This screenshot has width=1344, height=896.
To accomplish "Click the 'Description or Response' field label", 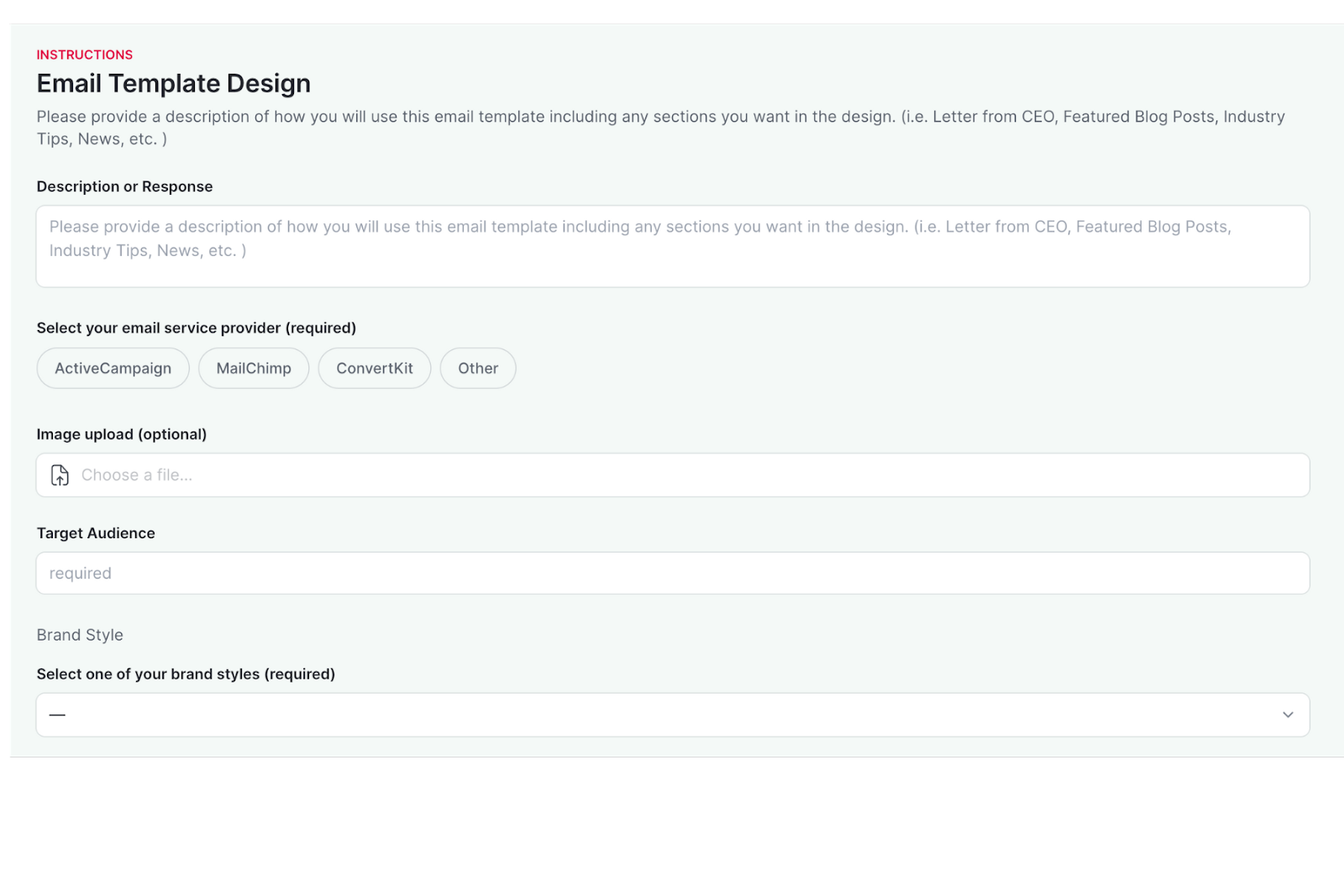I will [x=124, y=186].
